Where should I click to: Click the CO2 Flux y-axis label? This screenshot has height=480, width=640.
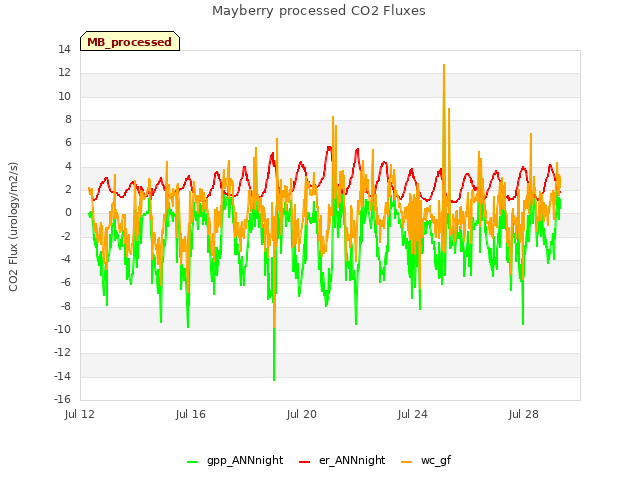[13, 227]
